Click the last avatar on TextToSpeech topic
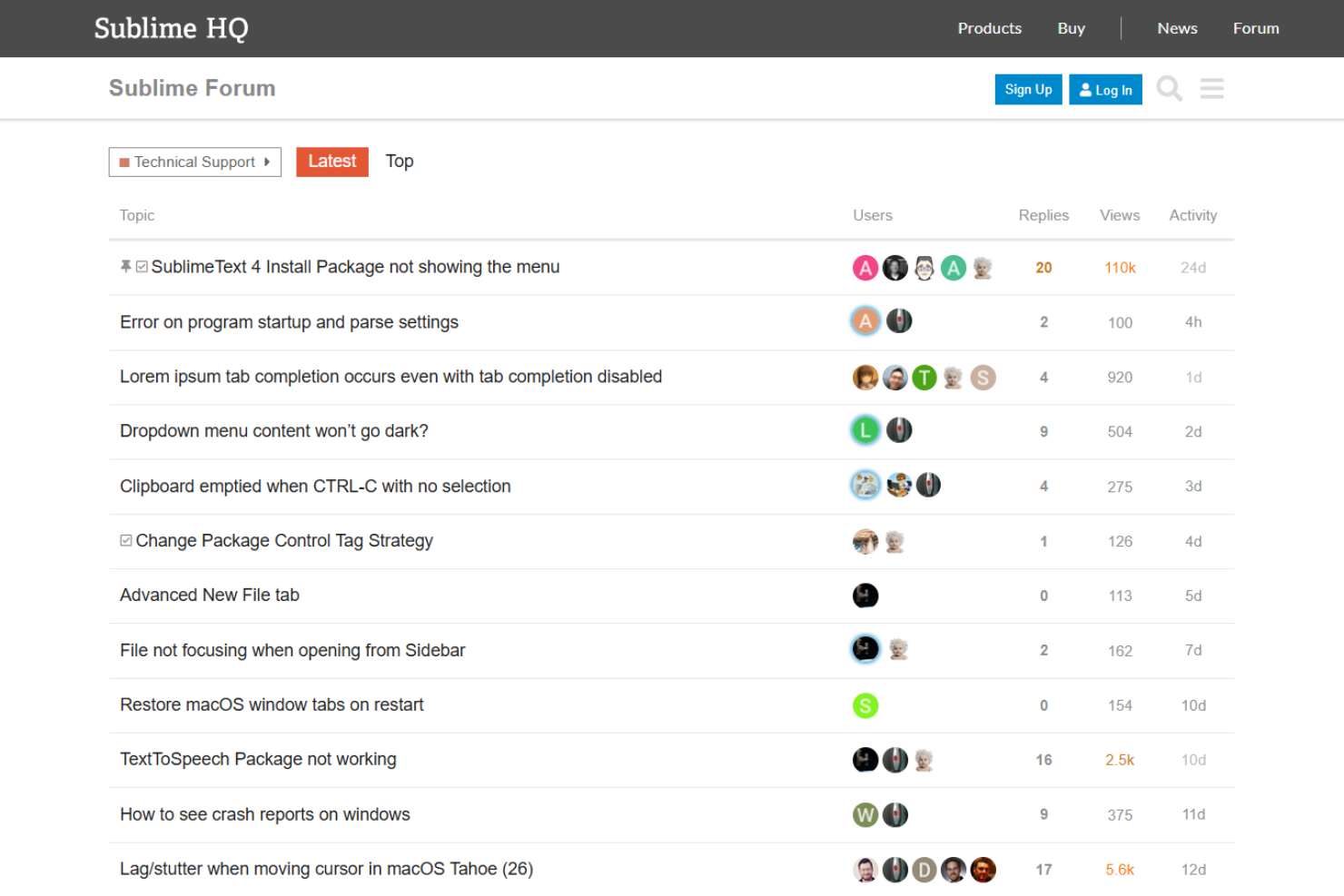The height and width of the screenshot is (896, 1344). pos(924,760)
